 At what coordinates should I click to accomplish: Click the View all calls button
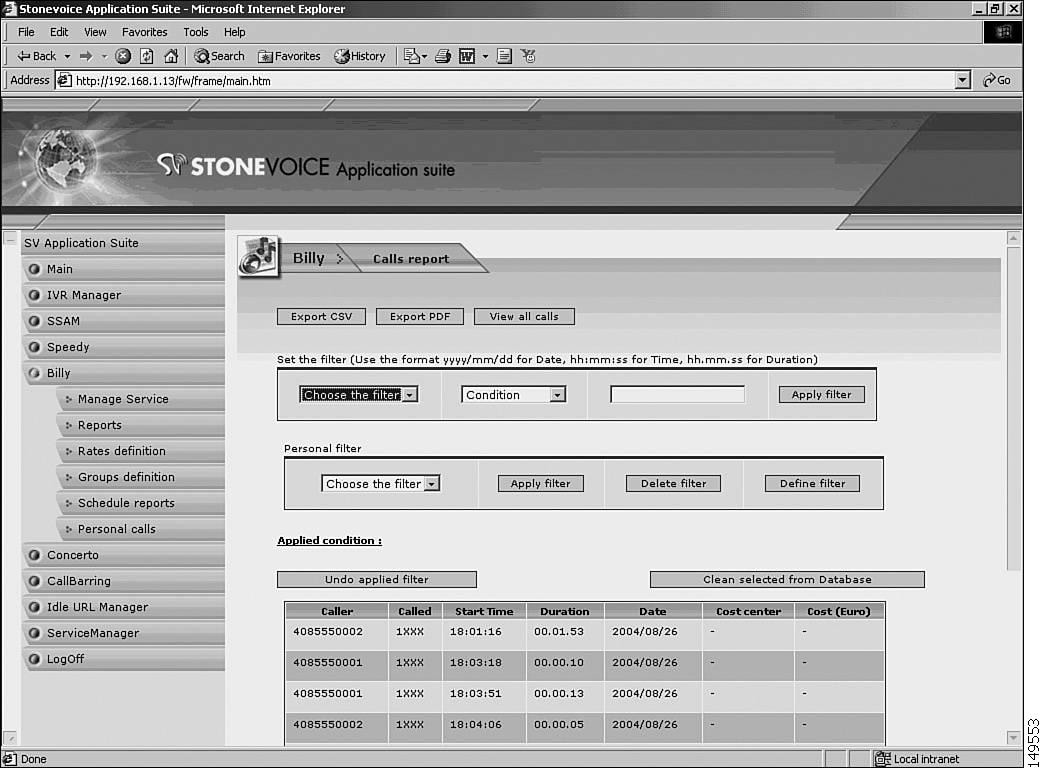click(524, 317)
